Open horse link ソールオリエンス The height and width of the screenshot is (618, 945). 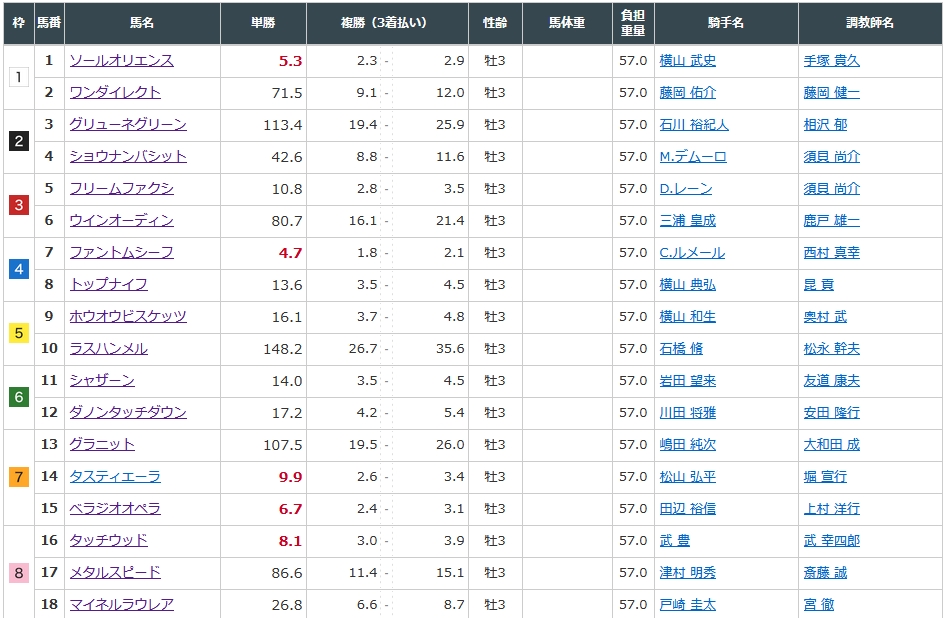(121, 61)
